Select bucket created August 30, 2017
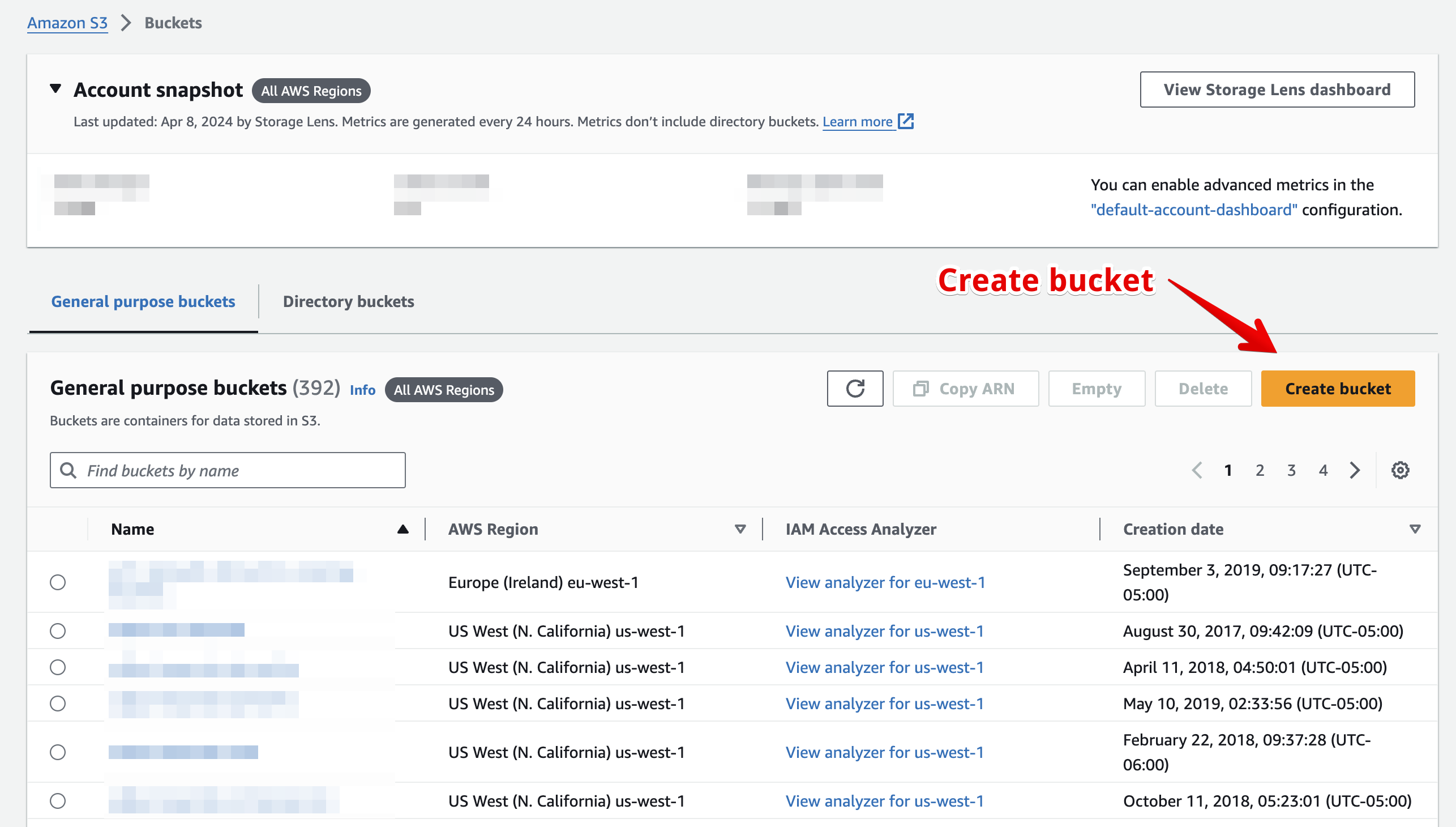The height and width of the screenshot is (827, 1456). point(57,631)
